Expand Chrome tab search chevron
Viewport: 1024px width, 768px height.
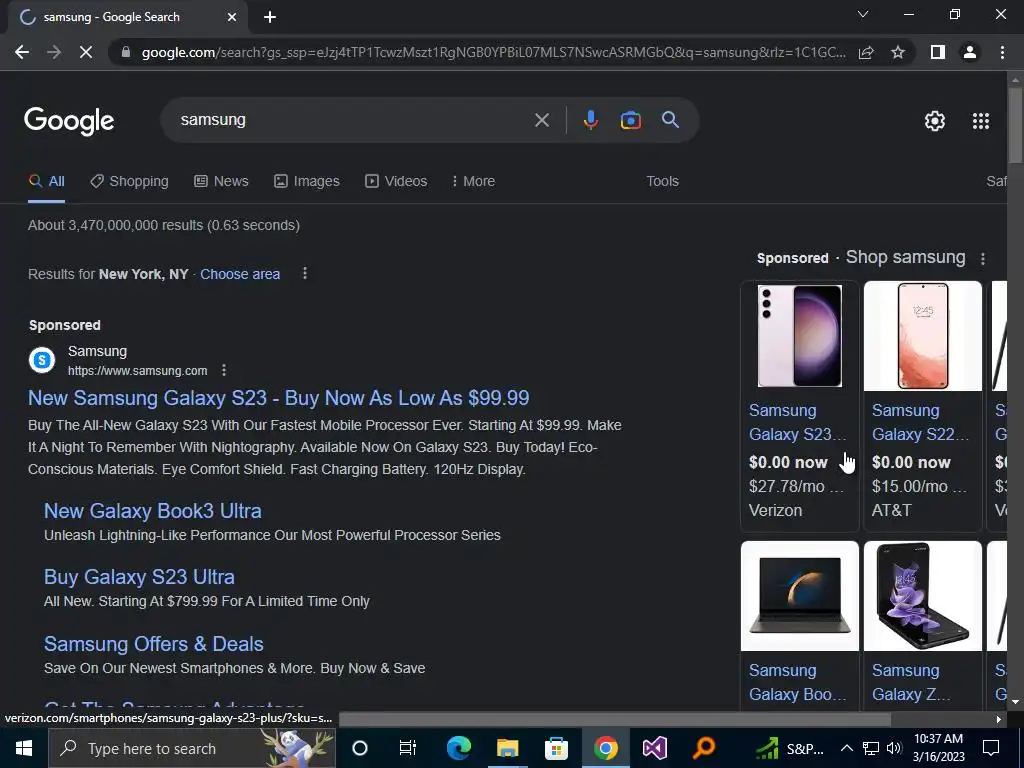tap(863, 14)
